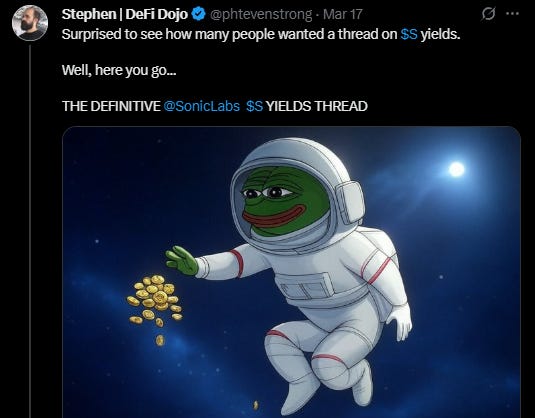
Task: Click the $S cashtag before 'yields.'
Action: coord(409,34)
